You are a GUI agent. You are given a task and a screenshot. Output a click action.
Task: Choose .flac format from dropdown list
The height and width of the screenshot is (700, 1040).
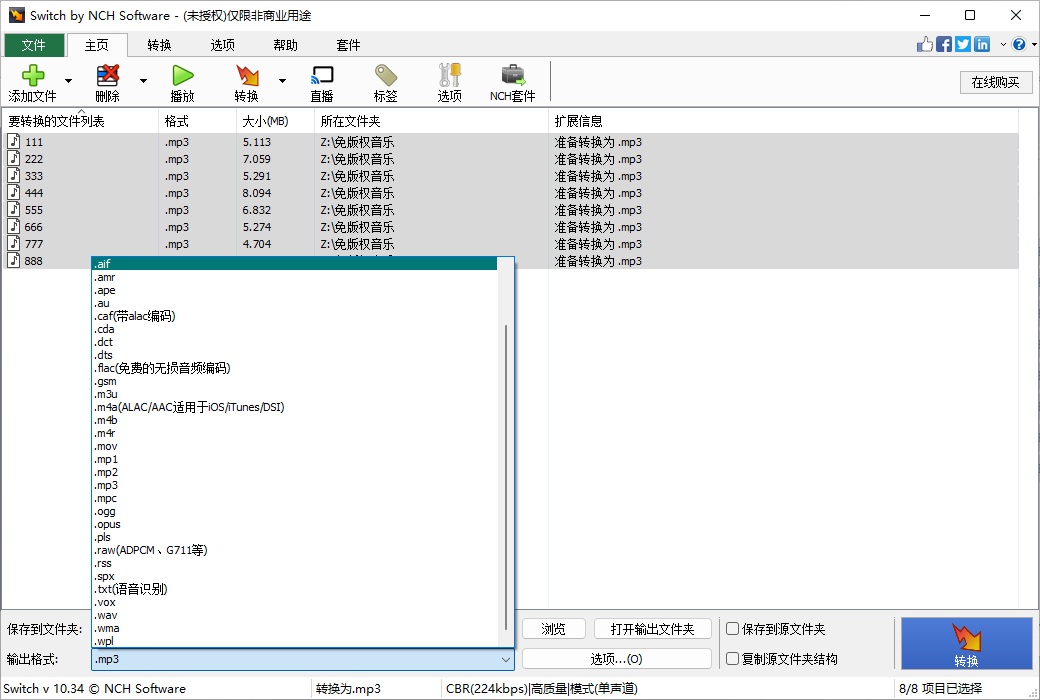pos(294,368)
